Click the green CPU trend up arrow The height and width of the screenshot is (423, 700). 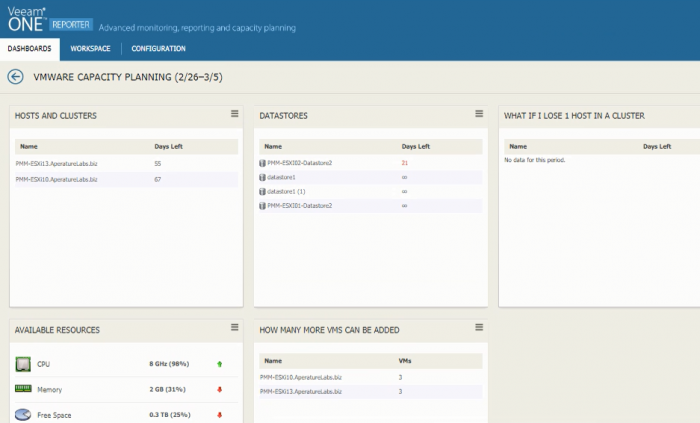(219, 364)
